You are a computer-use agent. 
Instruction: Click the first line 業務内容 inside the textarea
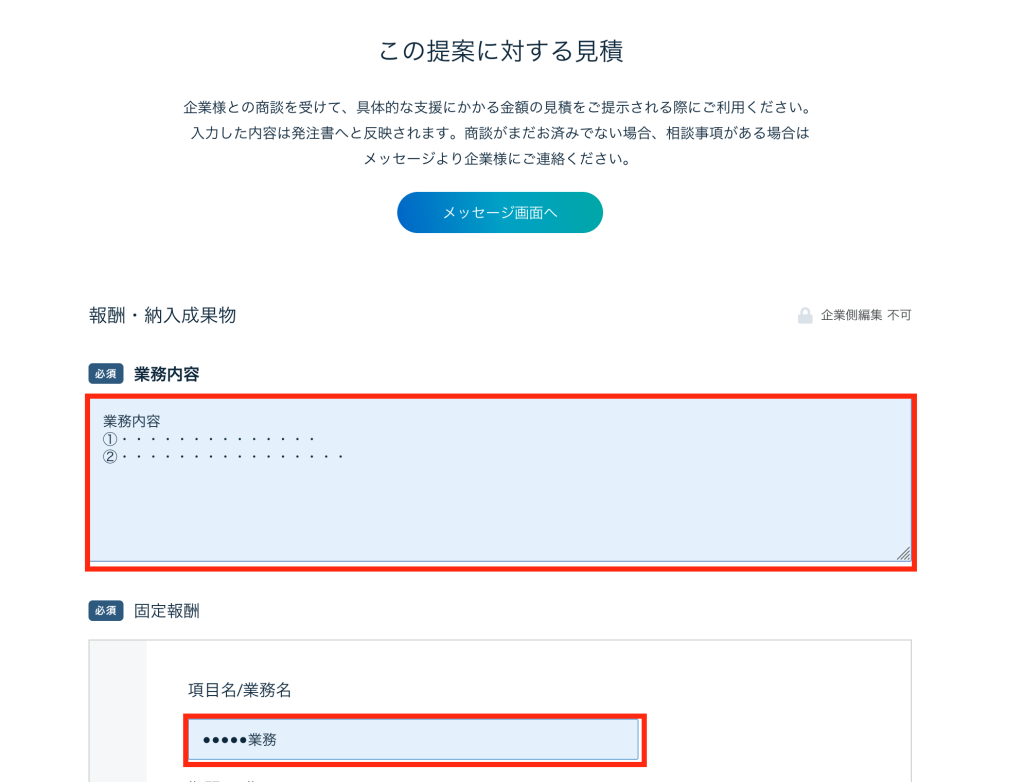tap(132, 421)
